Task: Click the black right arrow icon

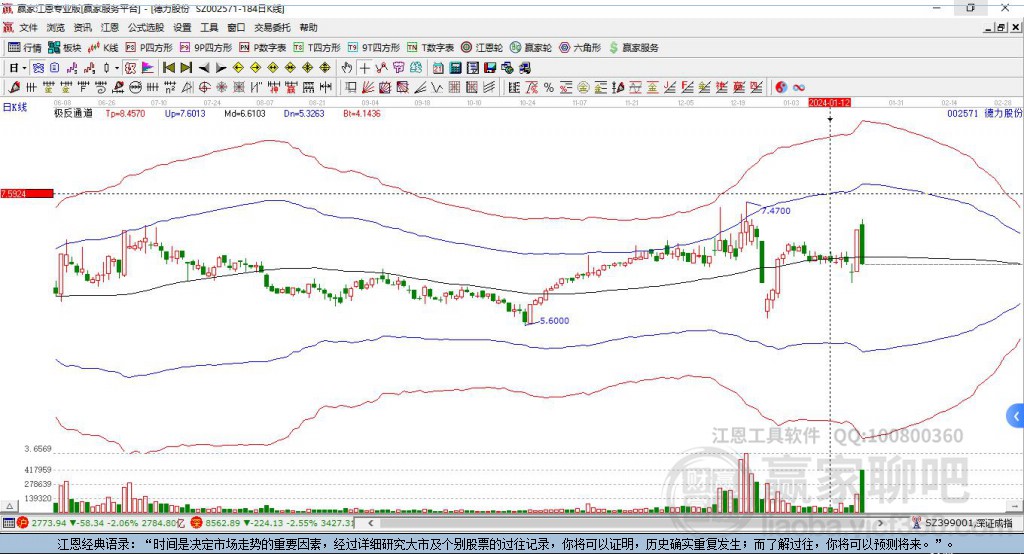Action: [x=221, y=68]
